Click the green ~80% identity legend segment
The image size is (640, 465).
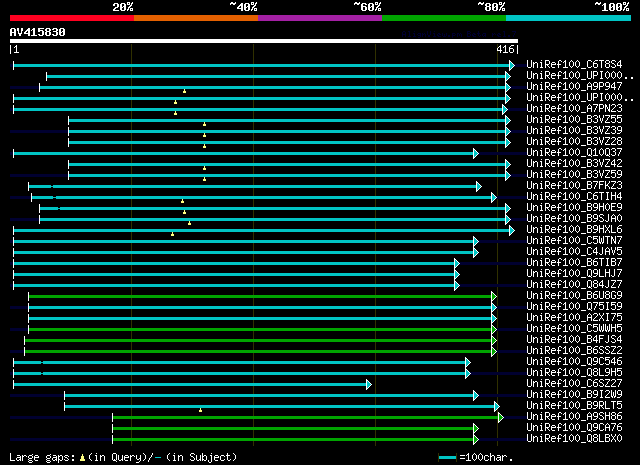pyautogui.click(x=444, y=18)
